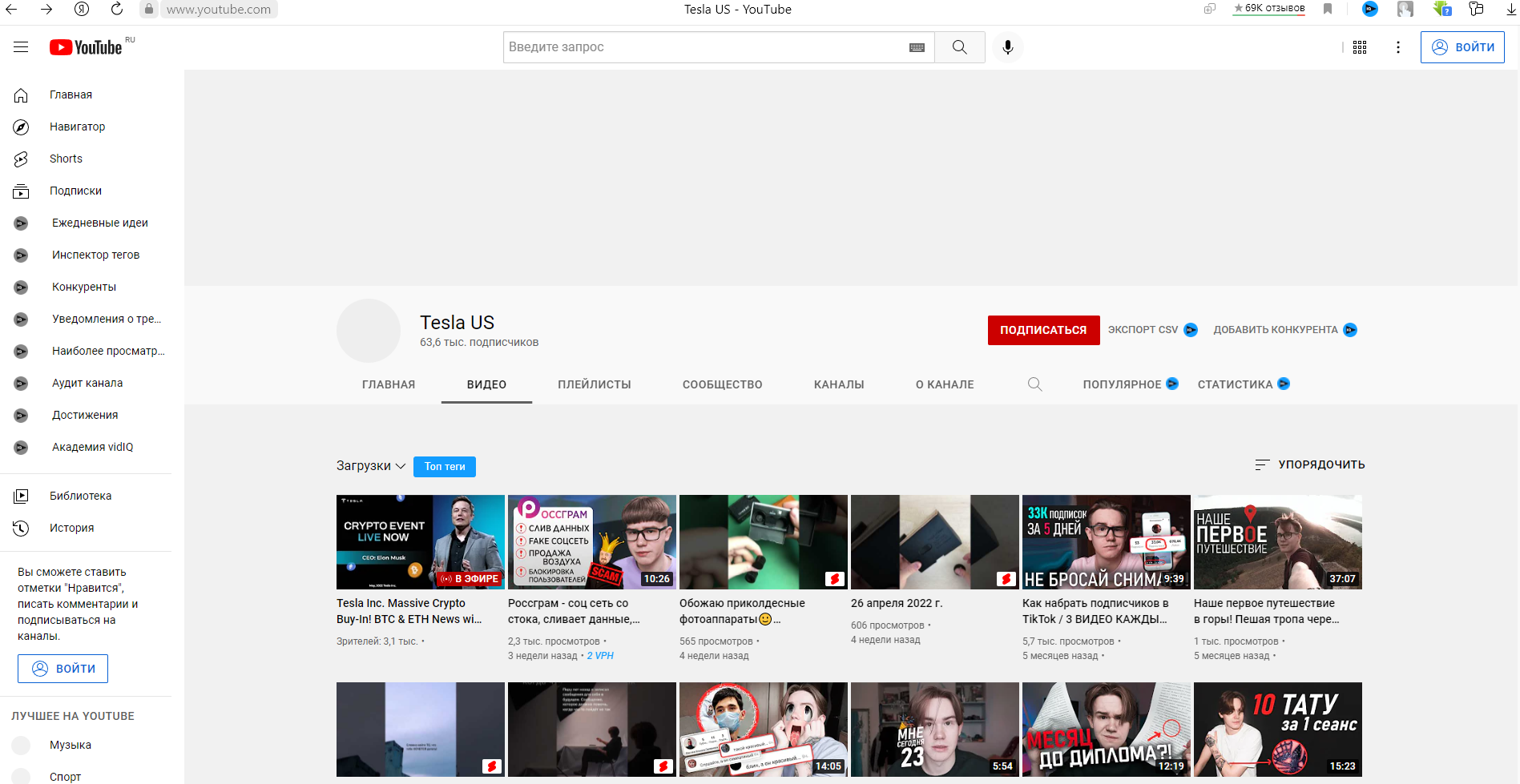Viewport: 1520px width, 784px height.
Task: Open the Мне сегодня 23 thumbnail
Action: [935, 730]
